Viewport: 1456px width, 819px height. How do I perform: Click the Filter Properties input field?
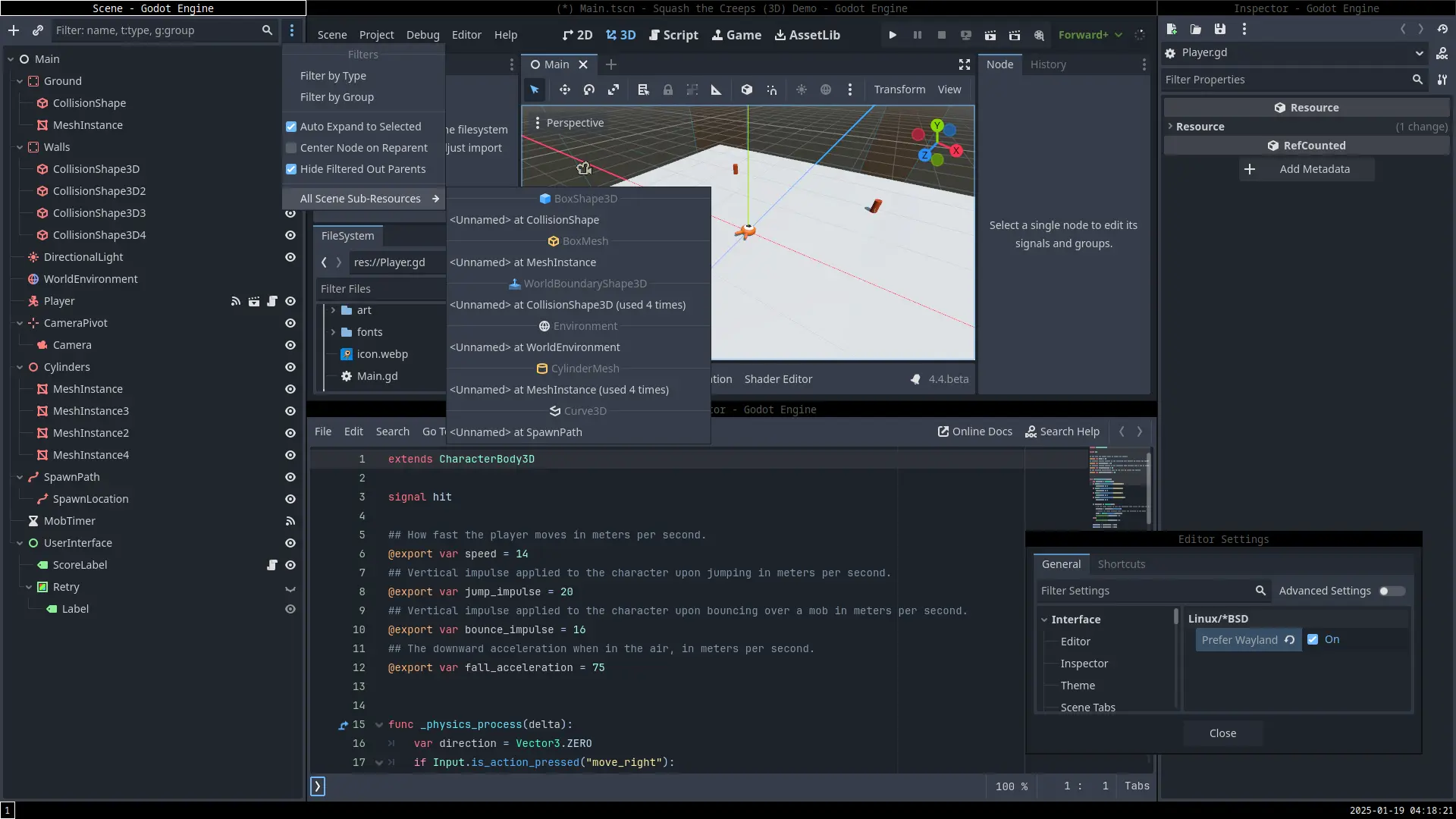1285,80
